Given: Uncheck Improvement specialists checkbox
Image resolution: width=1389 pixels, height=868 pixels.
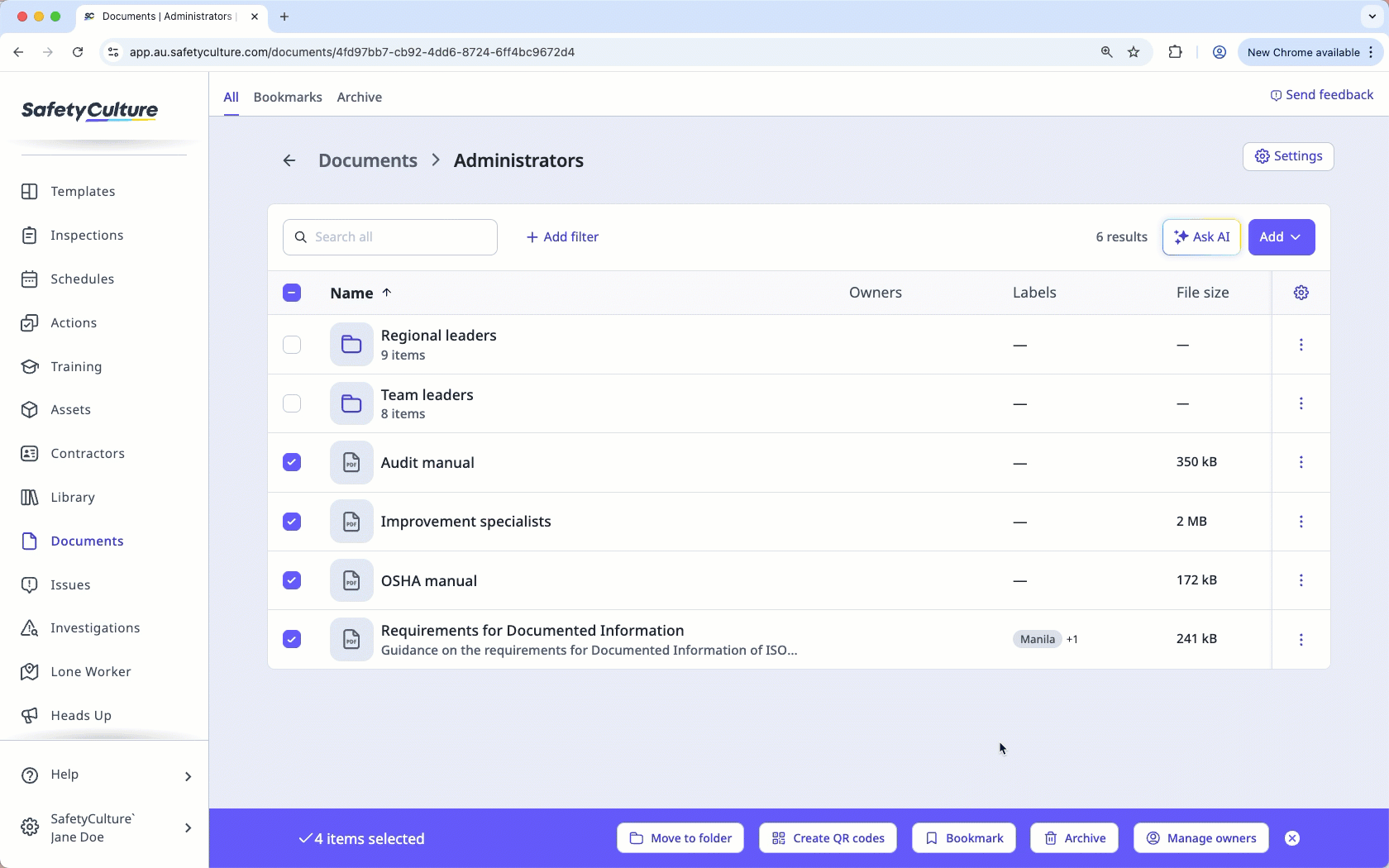Looking at the screenshot, I should [x=292, y=522].
